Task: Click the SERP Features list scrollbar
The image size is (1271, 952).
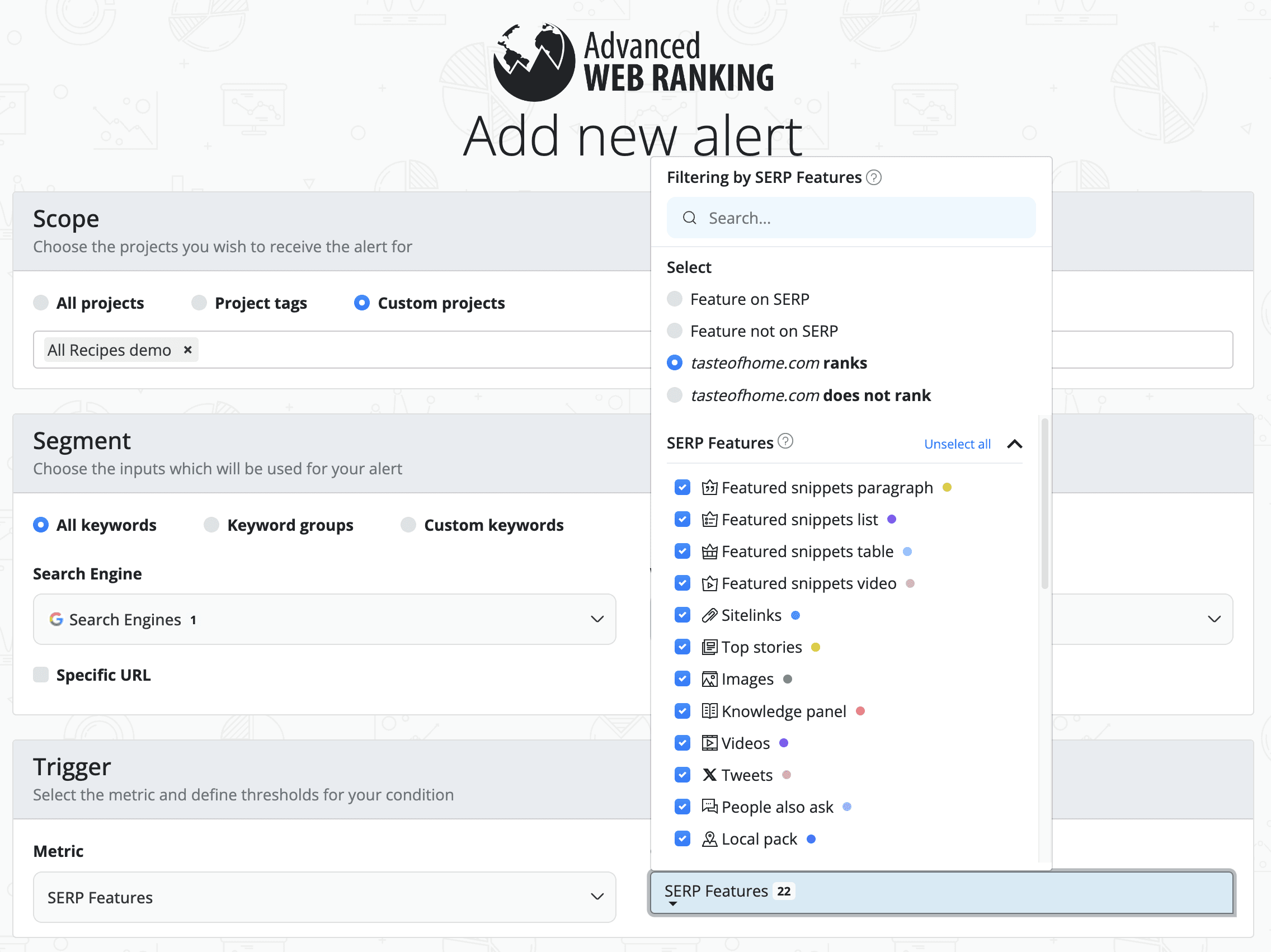Action: pyautogui.click(x=1044, y=504)
